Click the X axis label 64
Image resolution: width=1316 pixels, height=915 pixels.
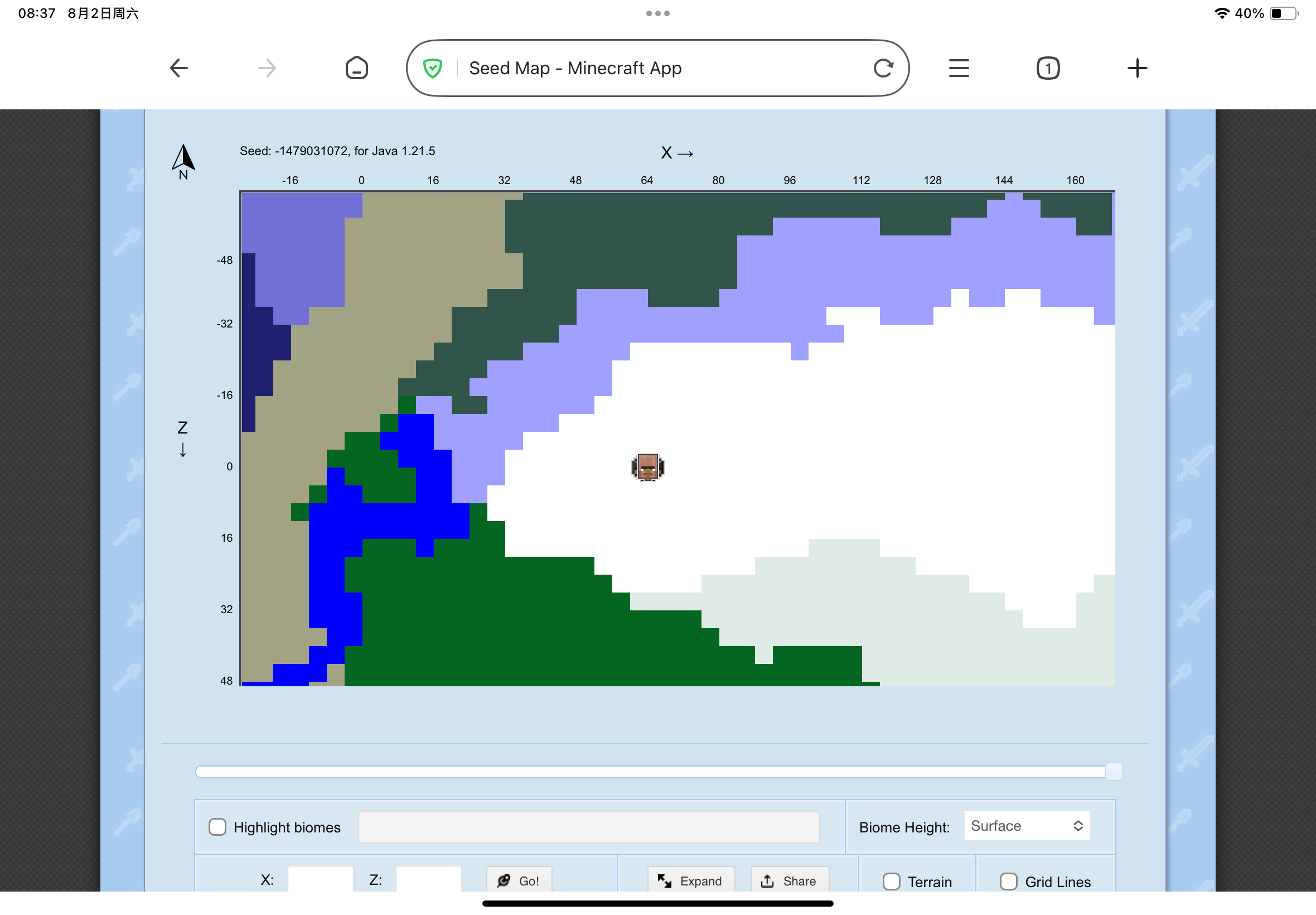tap(647, 180)
